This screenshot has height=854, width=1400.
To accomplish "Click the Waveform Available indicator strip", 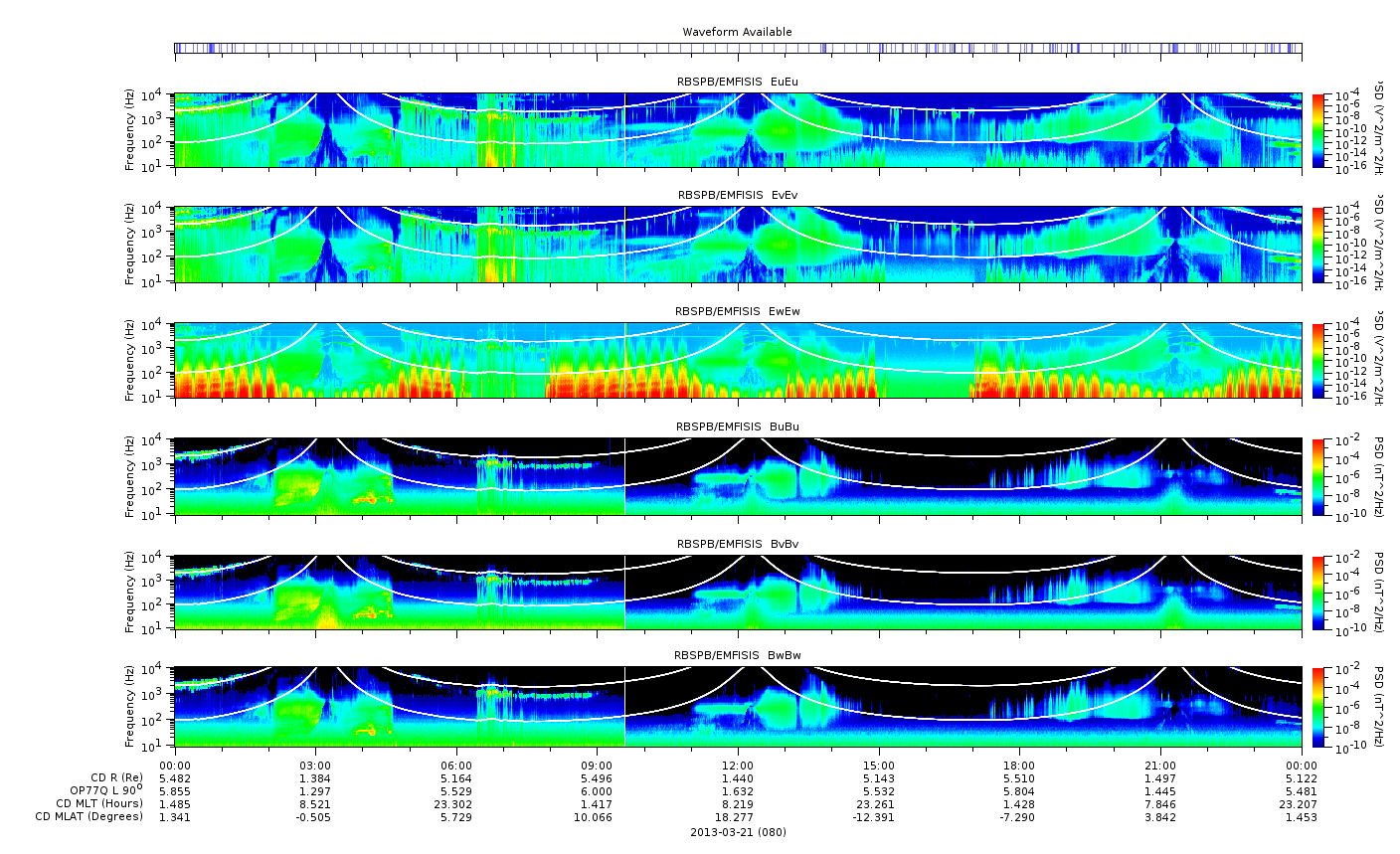I will [737, 48].
